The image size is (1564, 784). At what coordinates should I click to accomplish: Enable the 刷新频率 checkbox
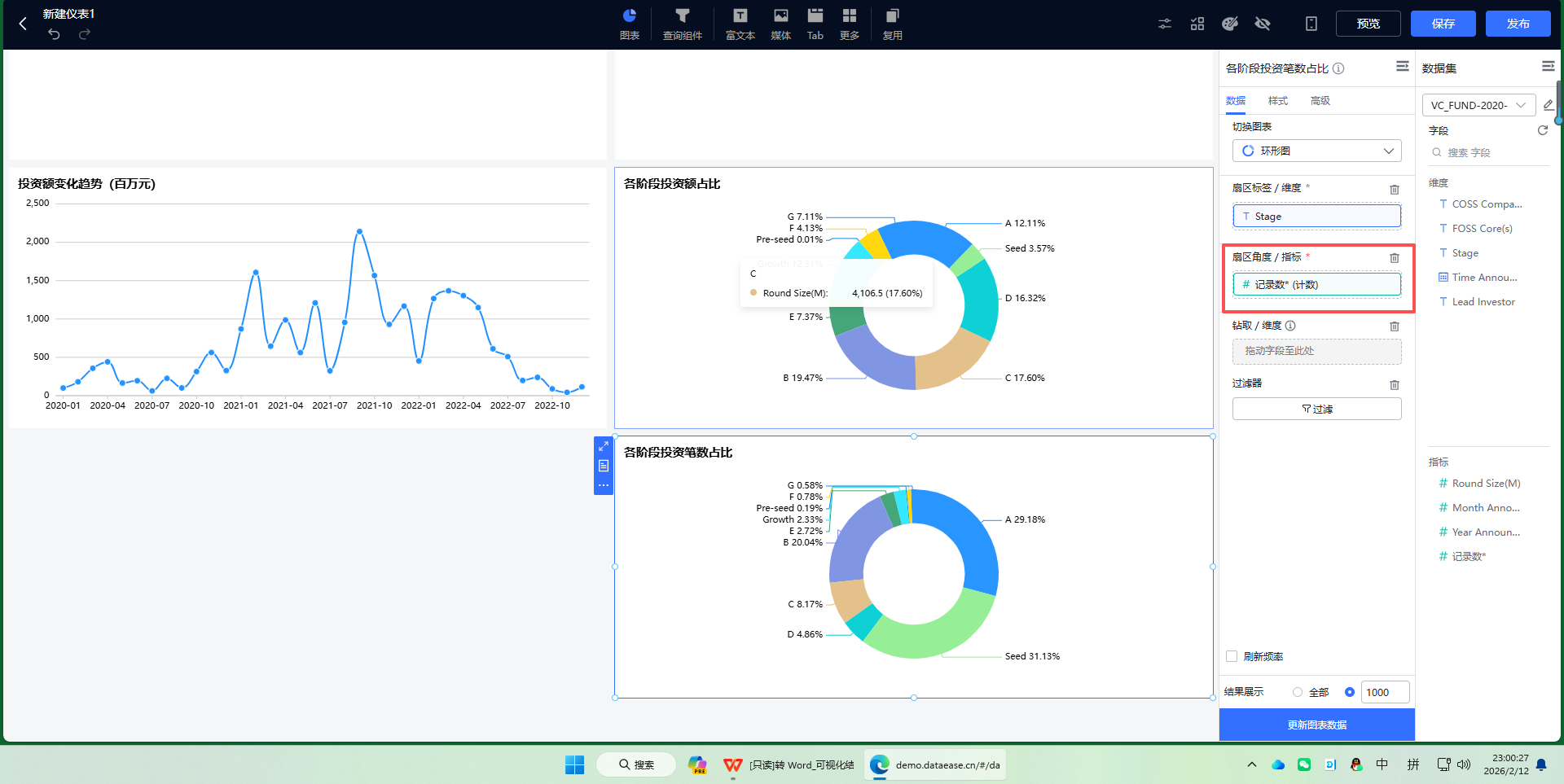(1232, 656)
